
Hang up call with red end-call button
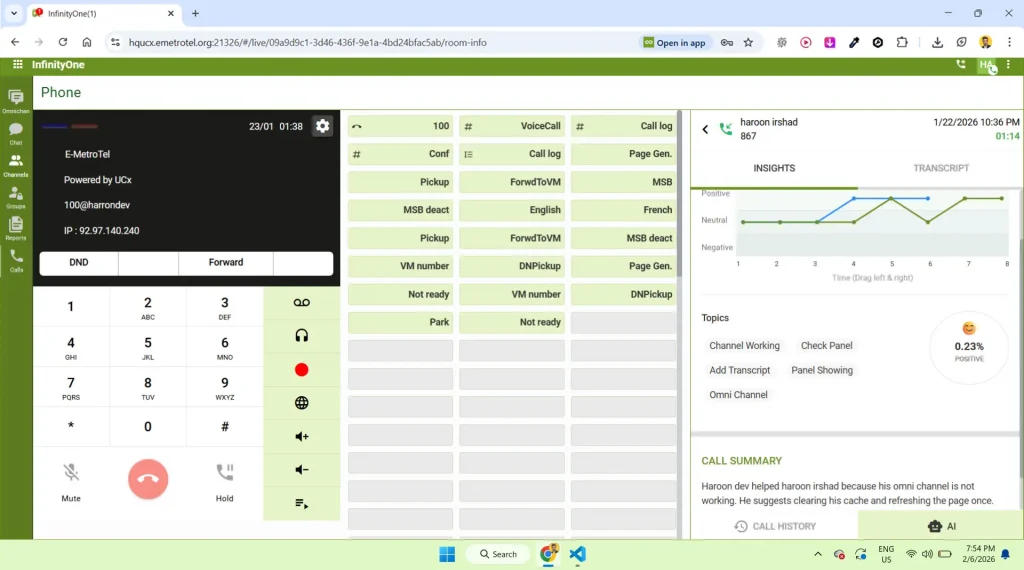pos(148,479)
